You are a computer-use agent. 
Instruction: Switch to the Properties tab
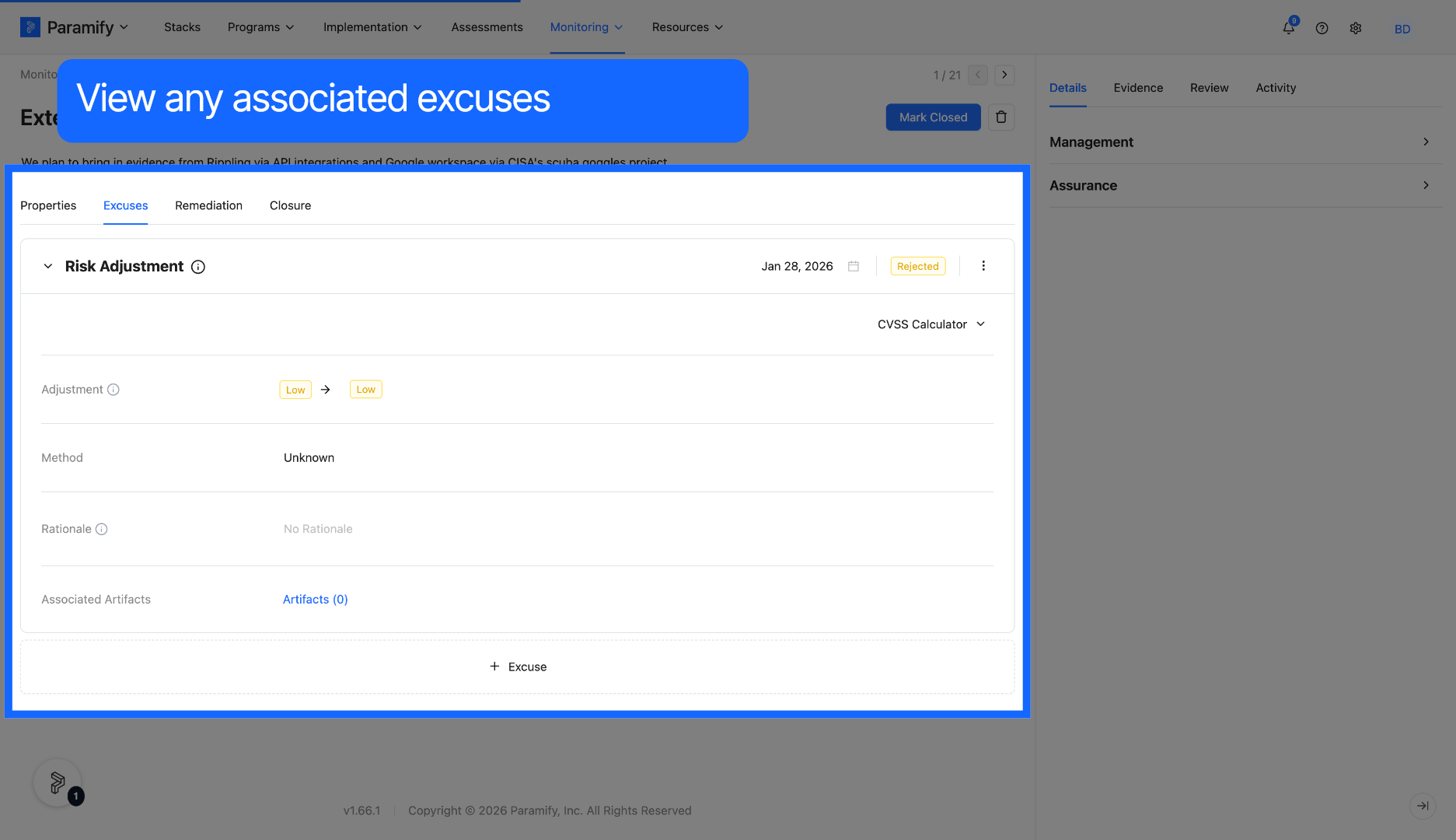point(48,205)
